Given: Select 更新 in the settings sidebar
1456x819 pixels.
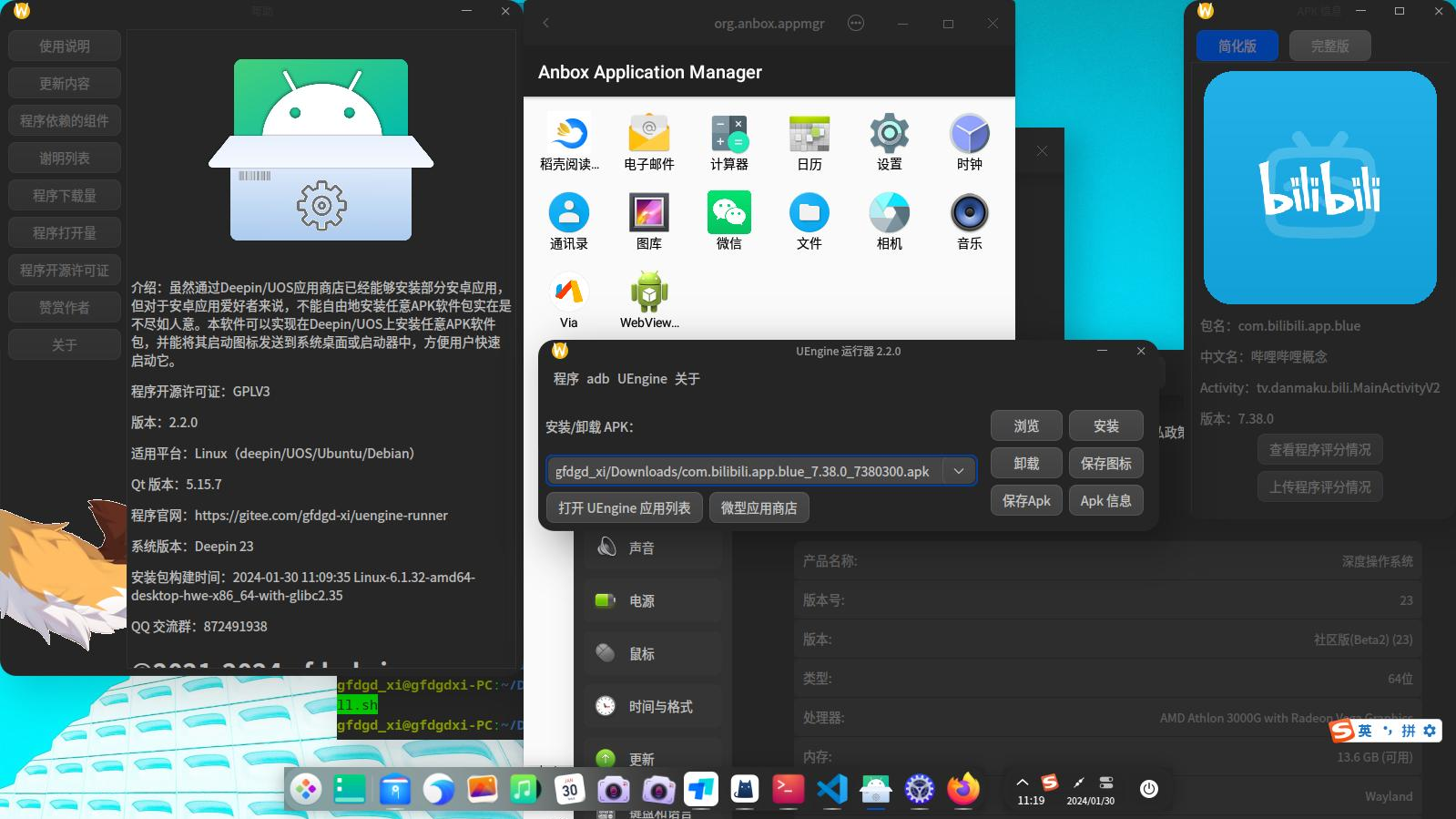Looking at the screenshot, I should point(653,760).
